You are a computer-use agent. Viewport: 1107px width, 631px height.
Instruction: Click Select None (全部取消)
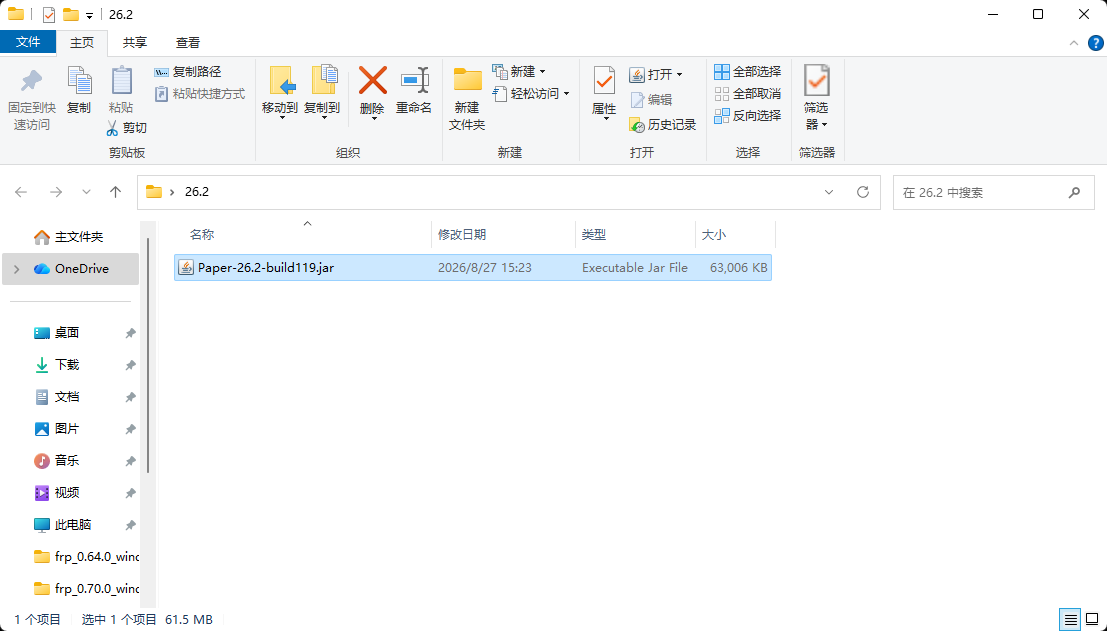(748, 93)
